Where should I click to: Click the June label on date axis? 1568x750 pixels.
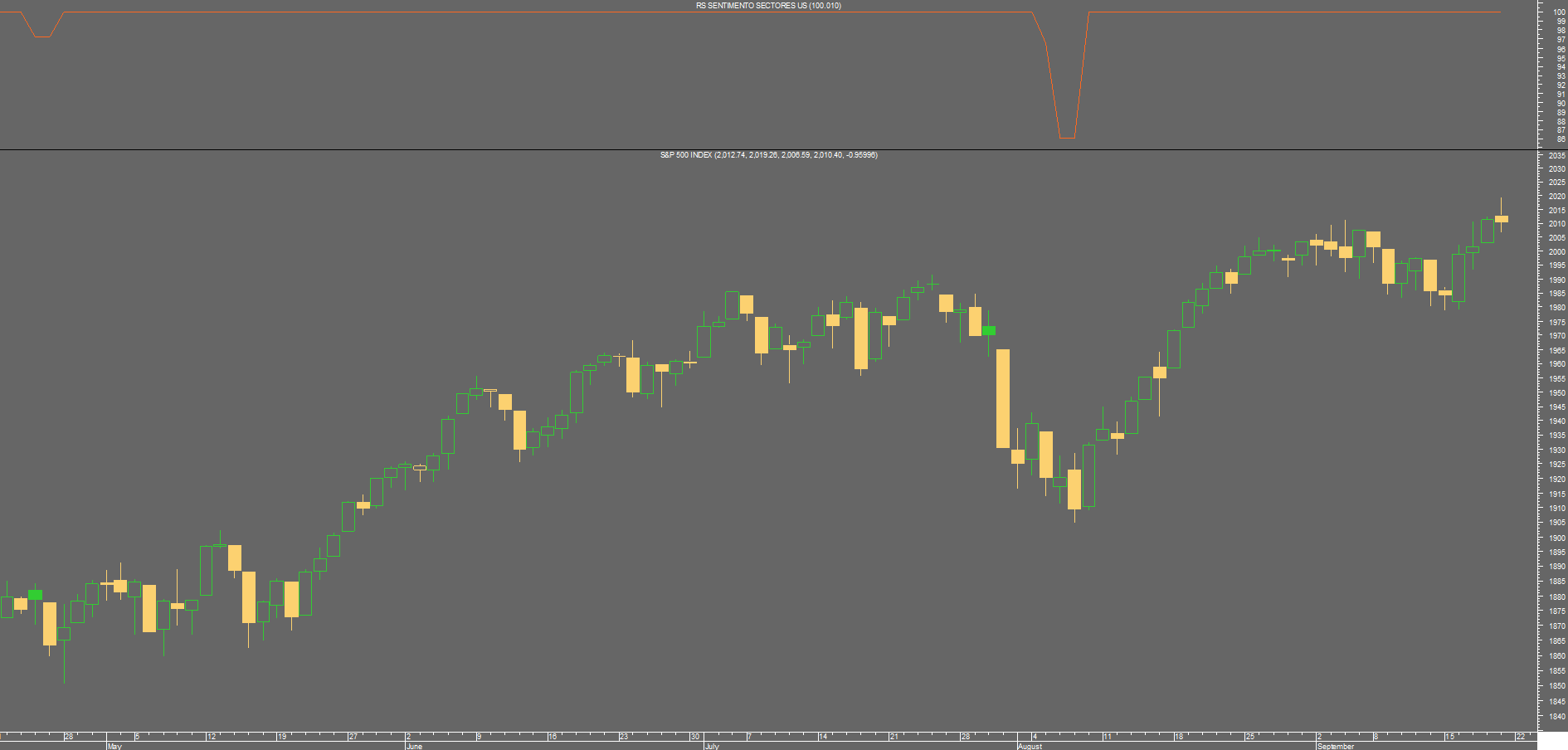tap(414, 747)
